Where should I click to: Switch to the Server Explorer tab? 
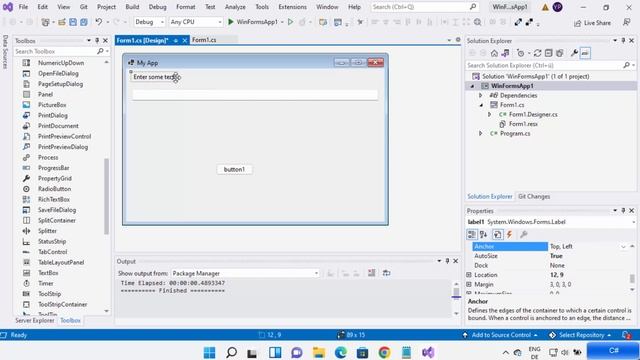35,320
